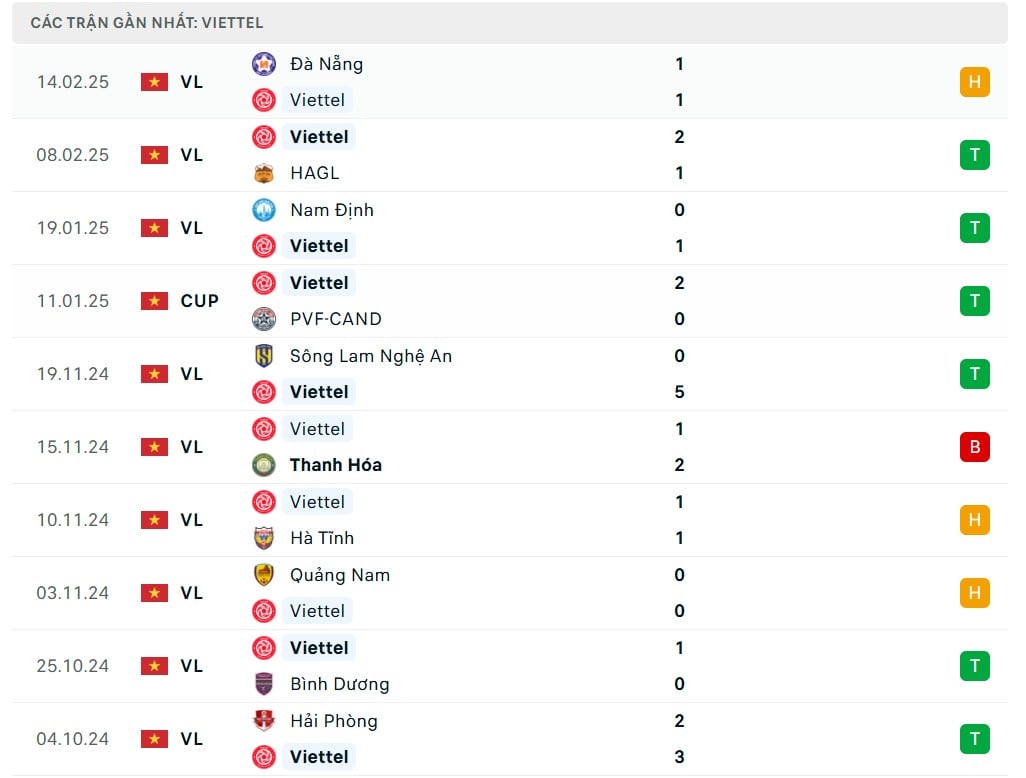1026x778 pixels.
Task: Click the red B result badge
Action: point(974,447)
